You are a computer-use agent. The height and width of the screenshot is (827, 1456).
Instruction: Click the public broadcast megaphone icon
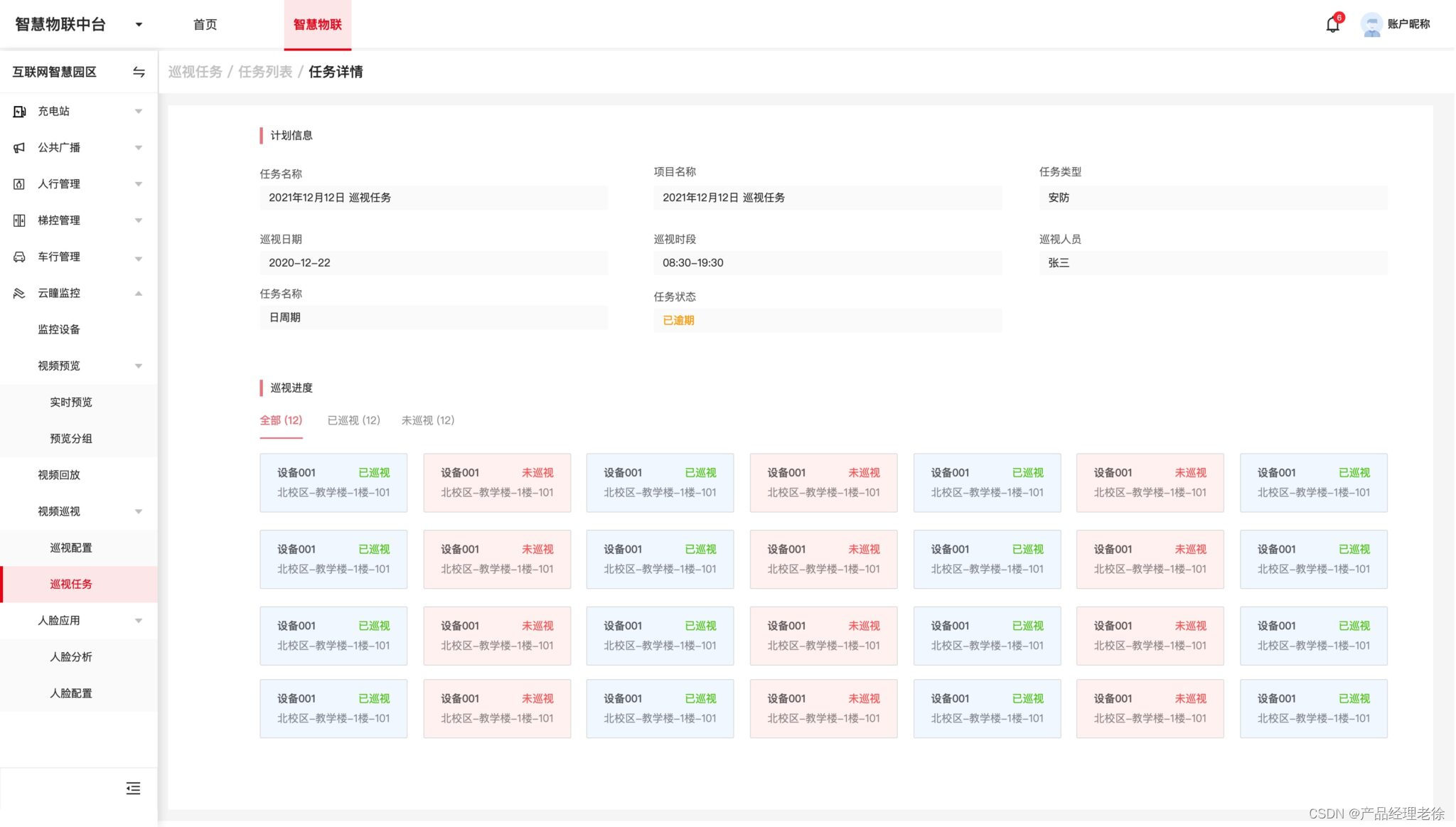[x=20, y=148]
